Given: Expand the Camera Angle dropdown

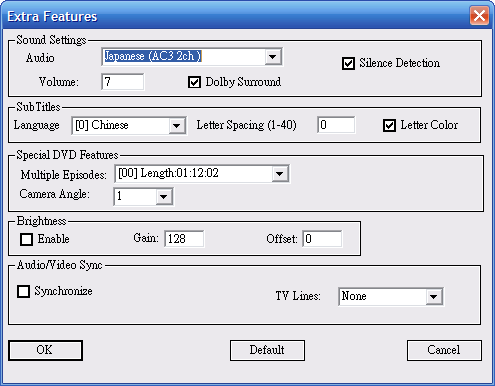Looking at the screenshot, I should pos(163,196).
